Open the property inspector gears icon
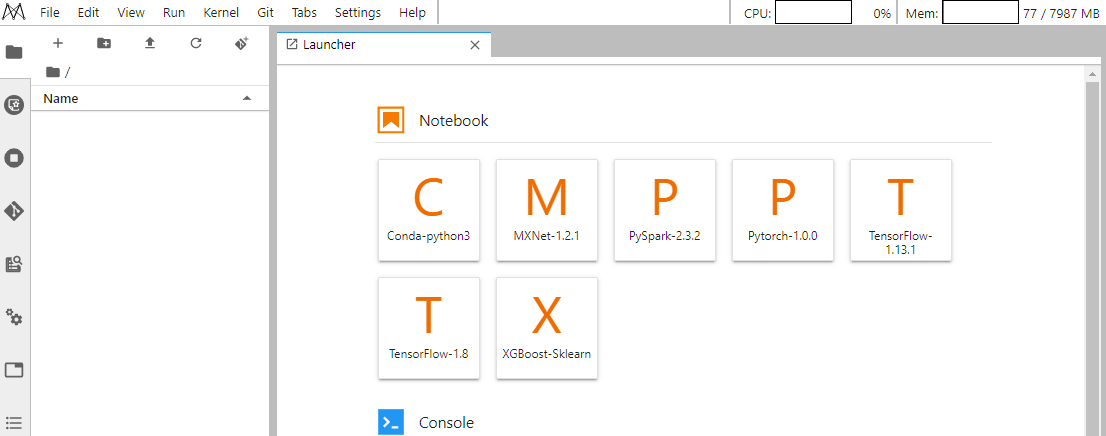The width and height of the screenshot is (1106, 436). click(14, 317)
